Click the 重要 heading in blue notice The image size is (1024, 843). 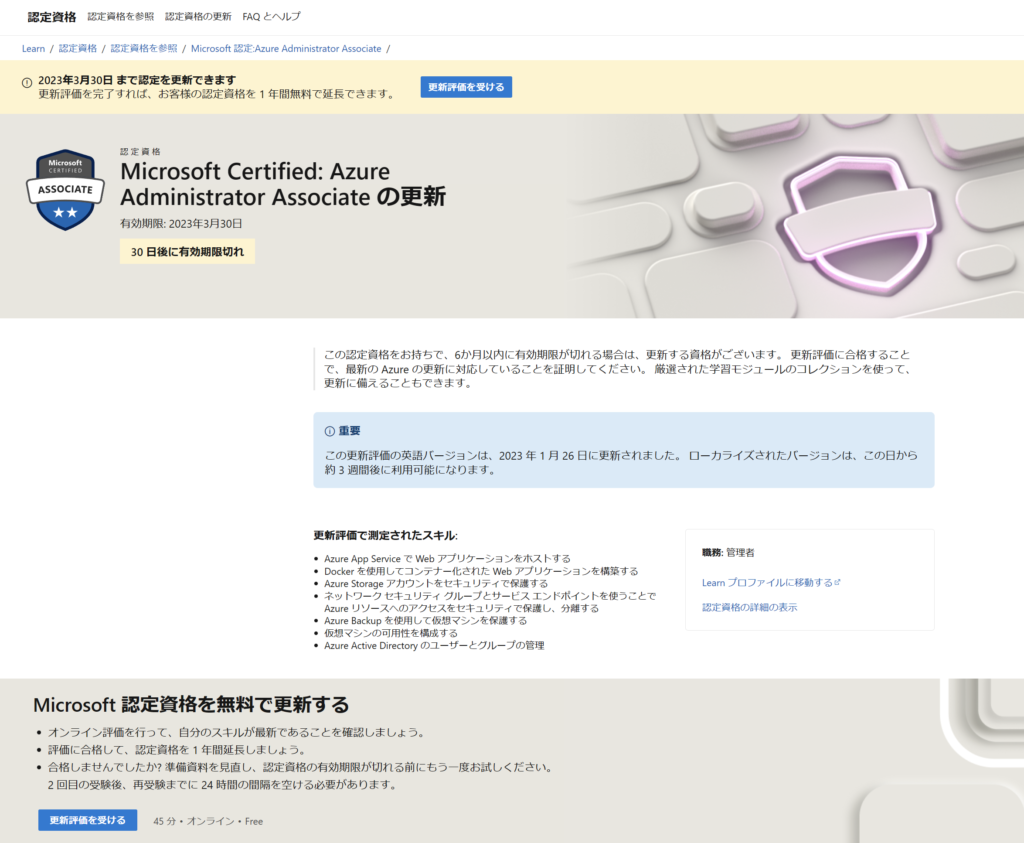[x=349, y=431]
